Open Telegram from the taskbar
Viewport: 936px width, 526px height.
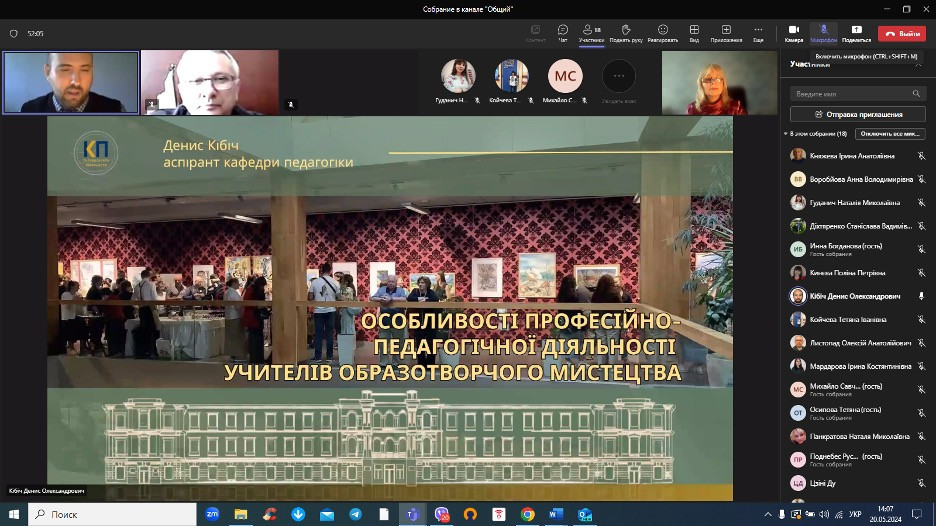(x=355, y=514)
